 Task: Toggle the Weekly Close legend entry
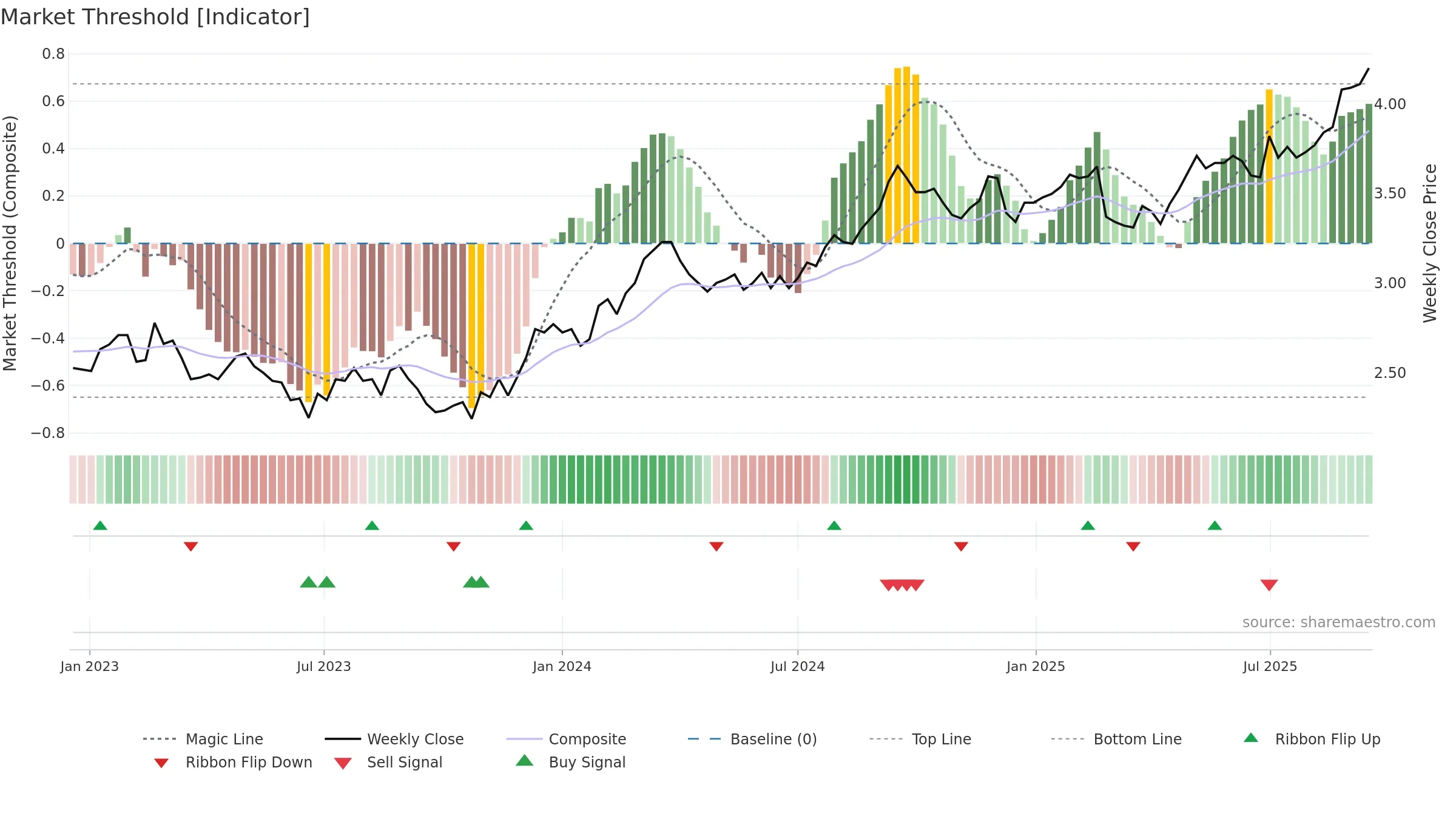click(394, 739)
